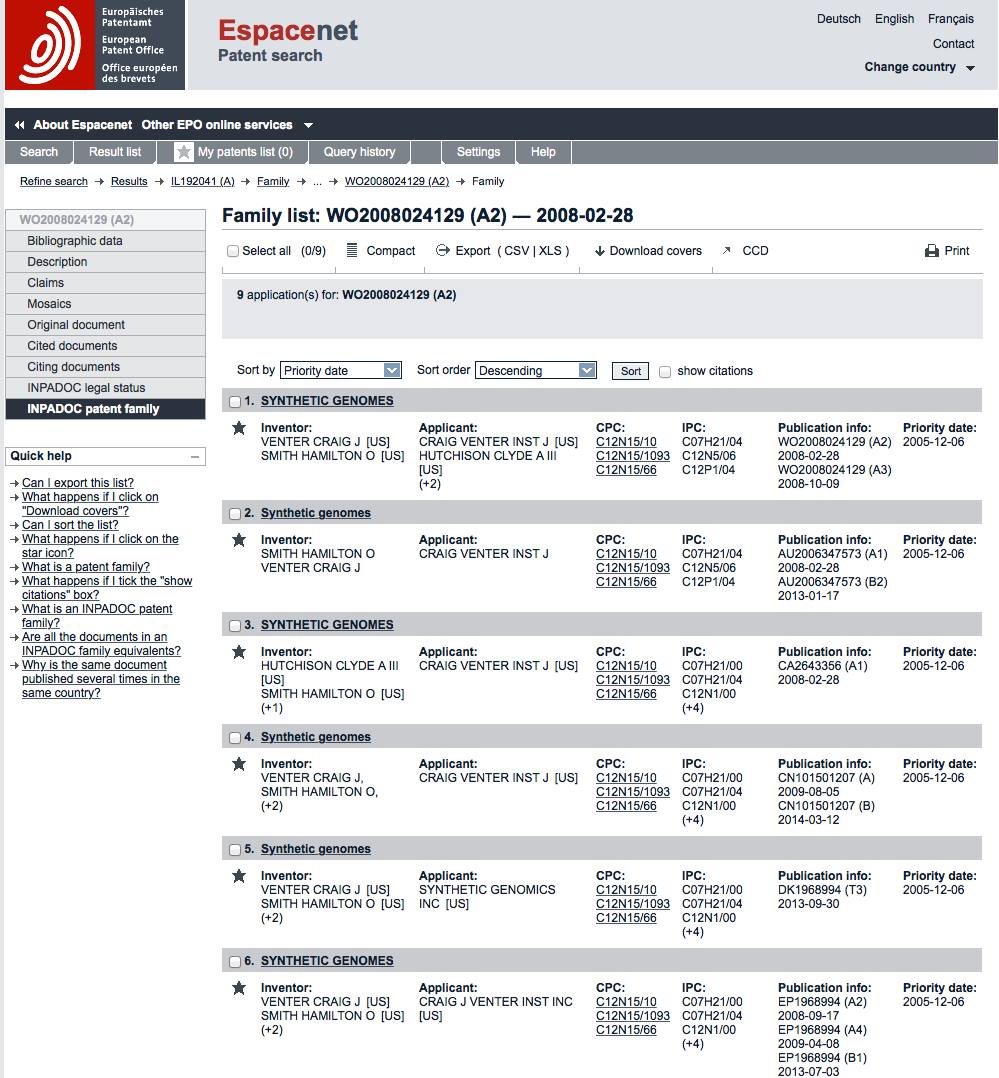Switch language to English
Image resolution: width=999 pixels, height=1078 pixels.
(x=894, y=19)
